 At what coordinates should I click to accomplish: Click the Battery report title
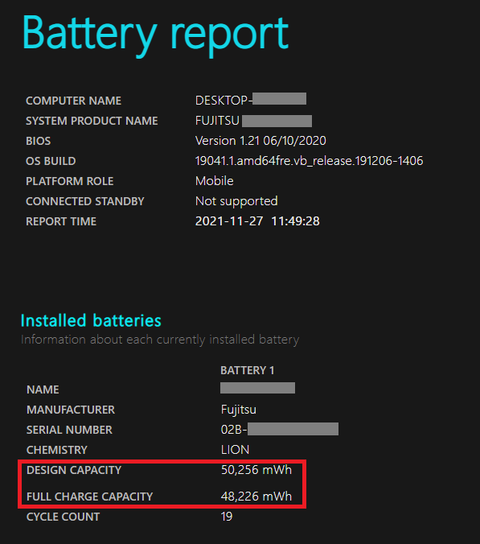(x=155, y=35)
